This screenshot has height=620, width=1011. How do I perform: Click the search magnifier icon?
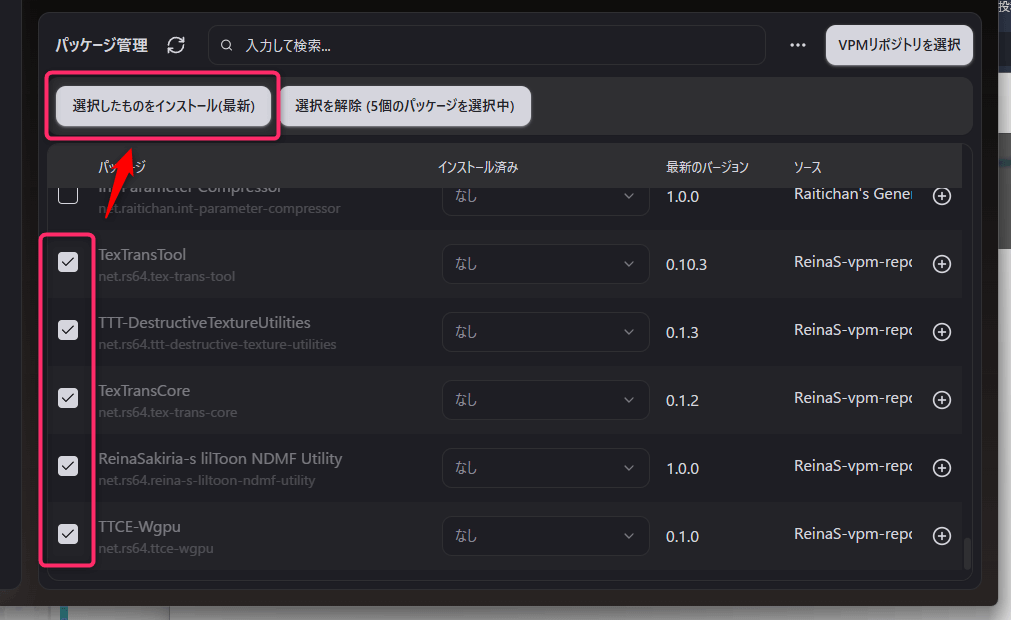(226, 45)
